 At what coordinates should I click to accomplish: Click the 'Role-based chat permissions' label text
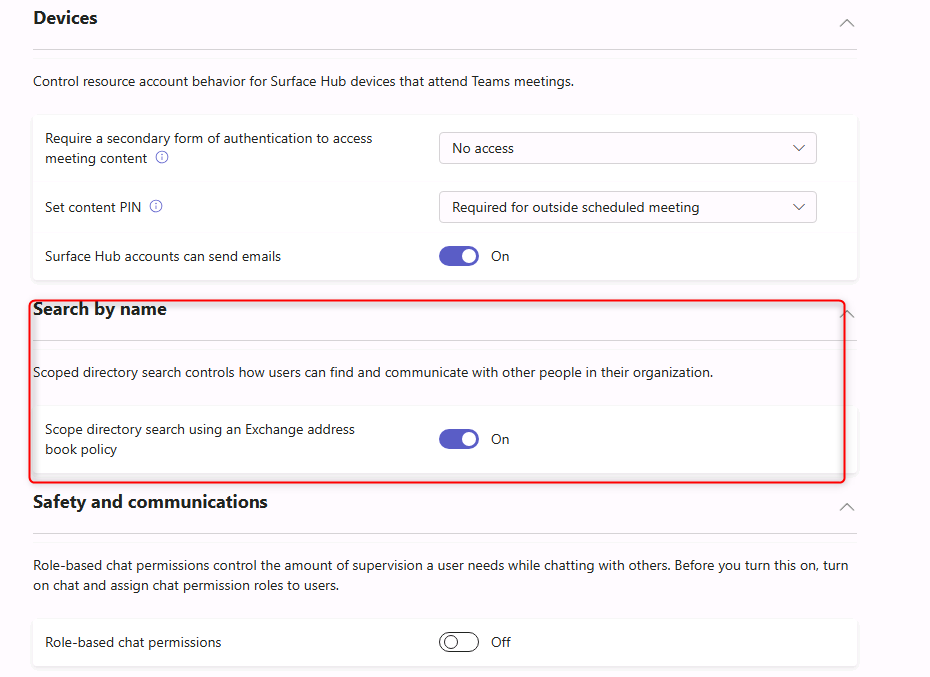pos(133,642)
